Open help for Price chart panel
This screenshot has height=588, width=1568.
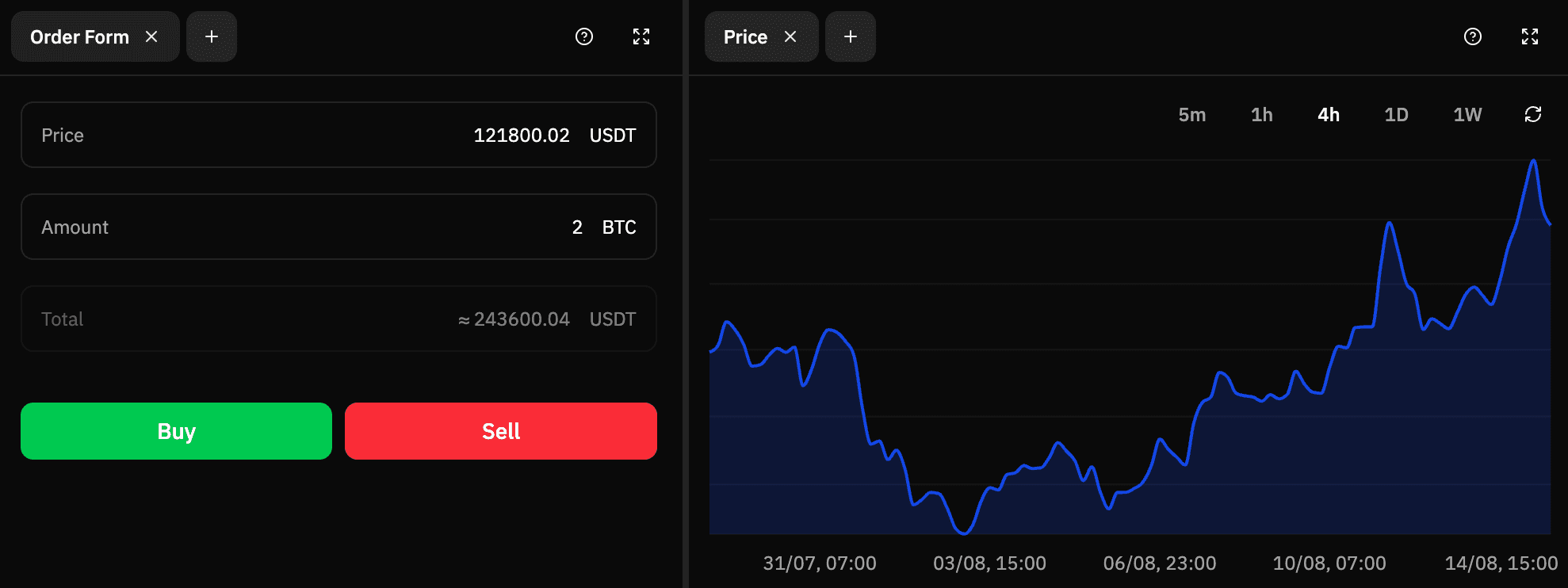1473,37
